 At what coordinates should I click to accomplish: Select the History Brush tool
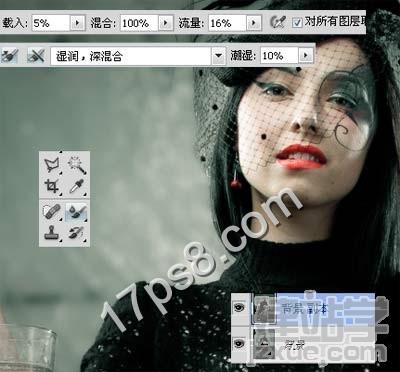[x=77, y=232]
